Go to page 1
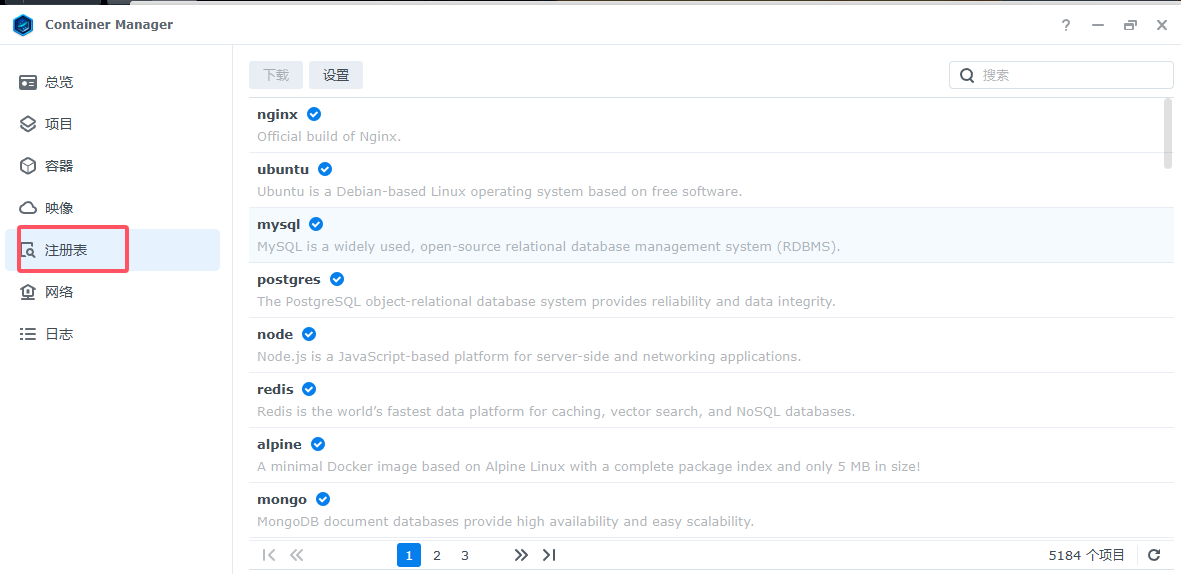Viewport: 1181px width, 574px height. tap(409, 555)
